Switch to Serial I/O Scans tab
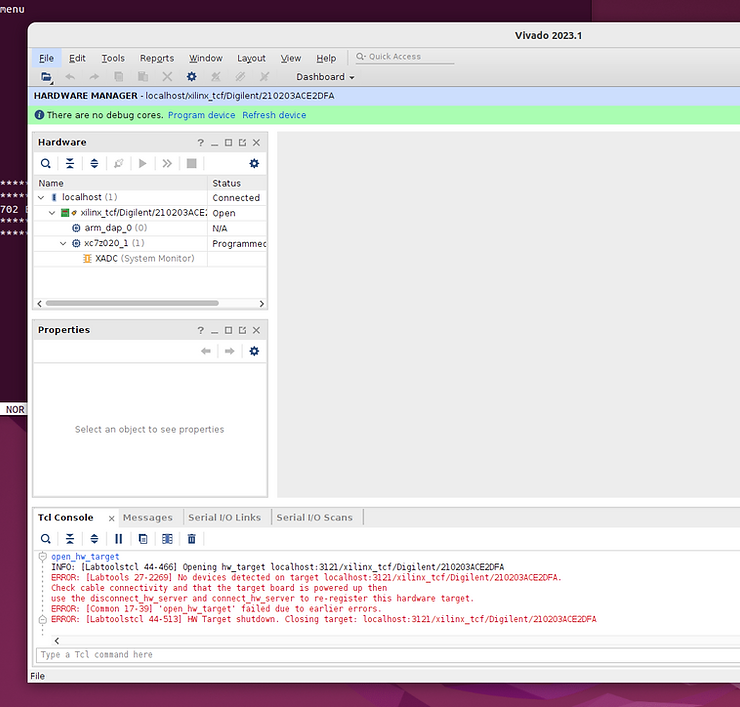 pos(314,517)
